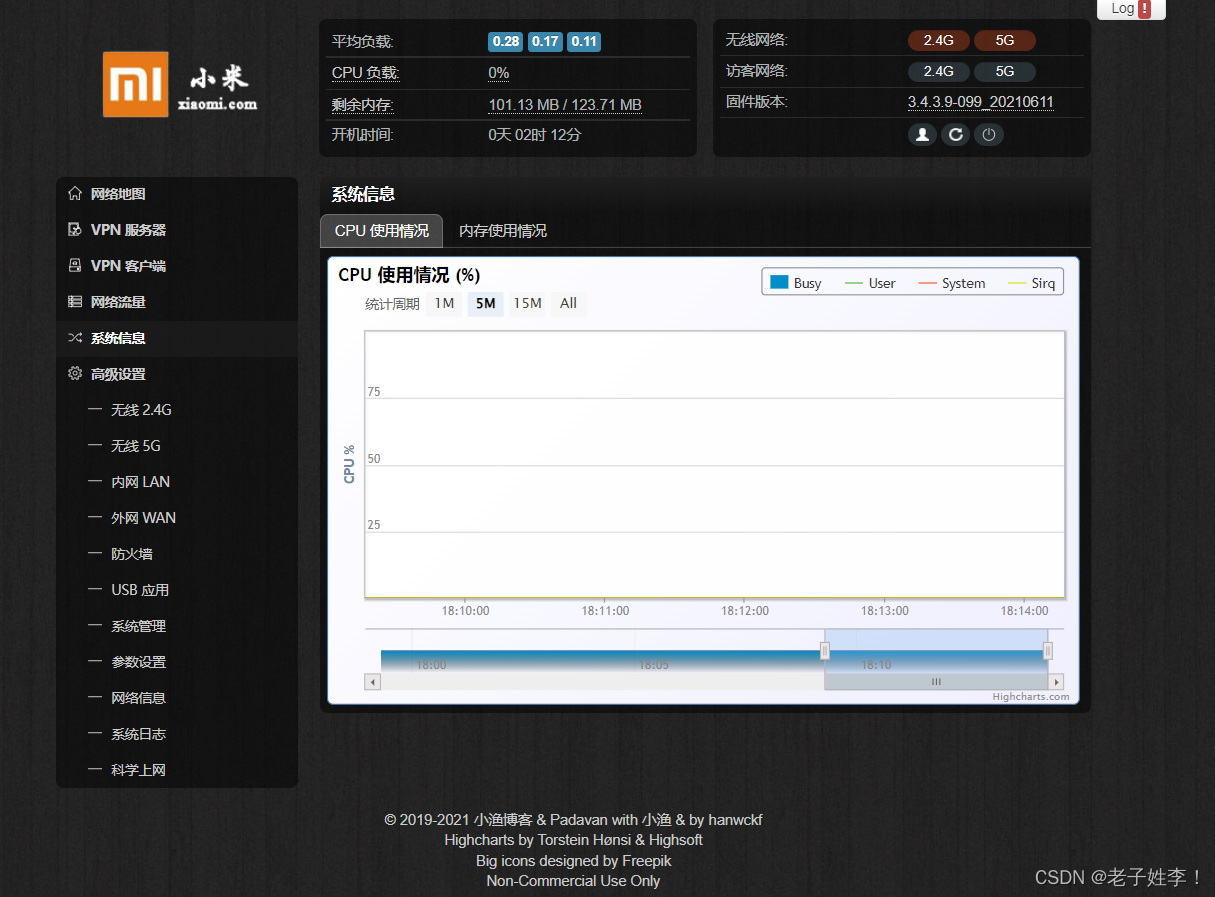
Task: Click the 0.11 load average badge
Action: pyautogui.click(x=584, y=41)
